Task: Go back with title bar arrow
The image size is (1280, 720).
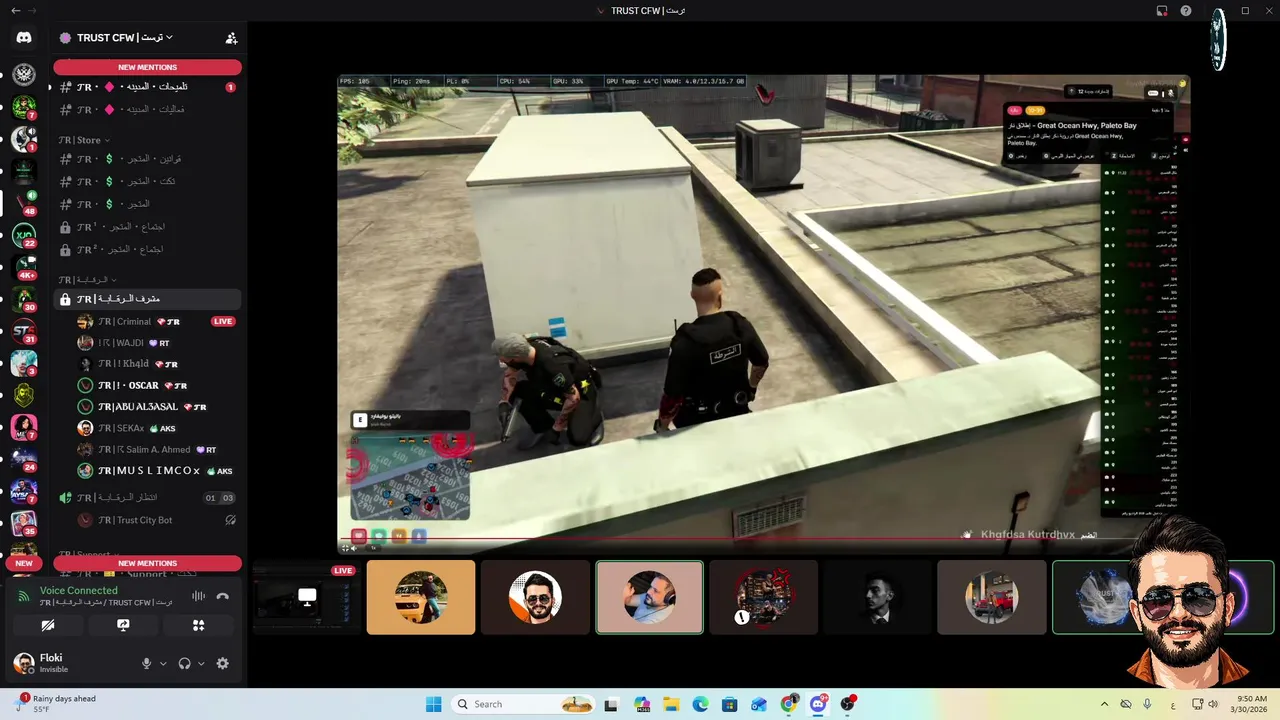Action: pyautogui.click(x=15, y=11)
